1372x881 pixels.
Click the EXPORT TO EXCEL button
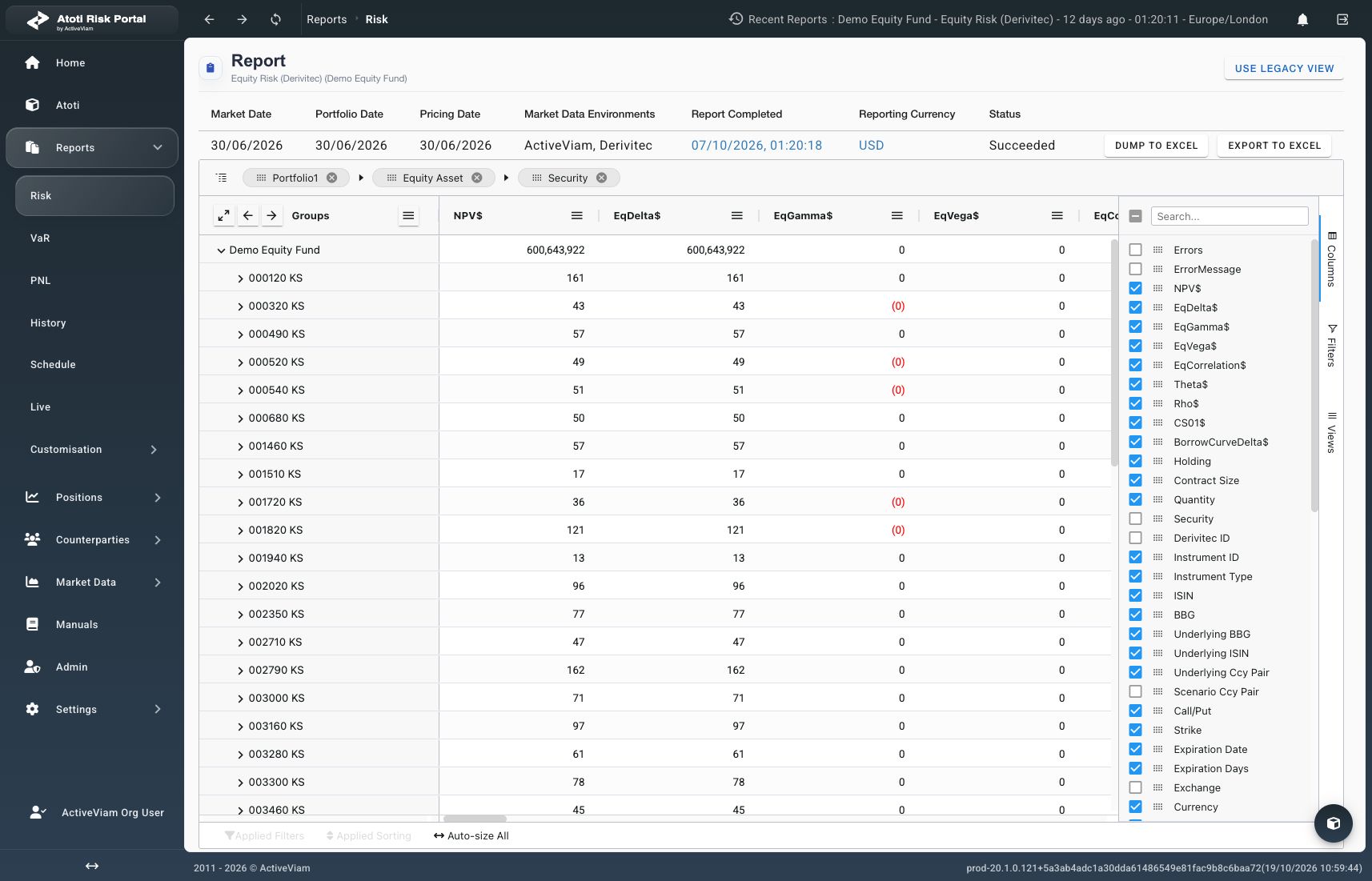pos(1274,146)
